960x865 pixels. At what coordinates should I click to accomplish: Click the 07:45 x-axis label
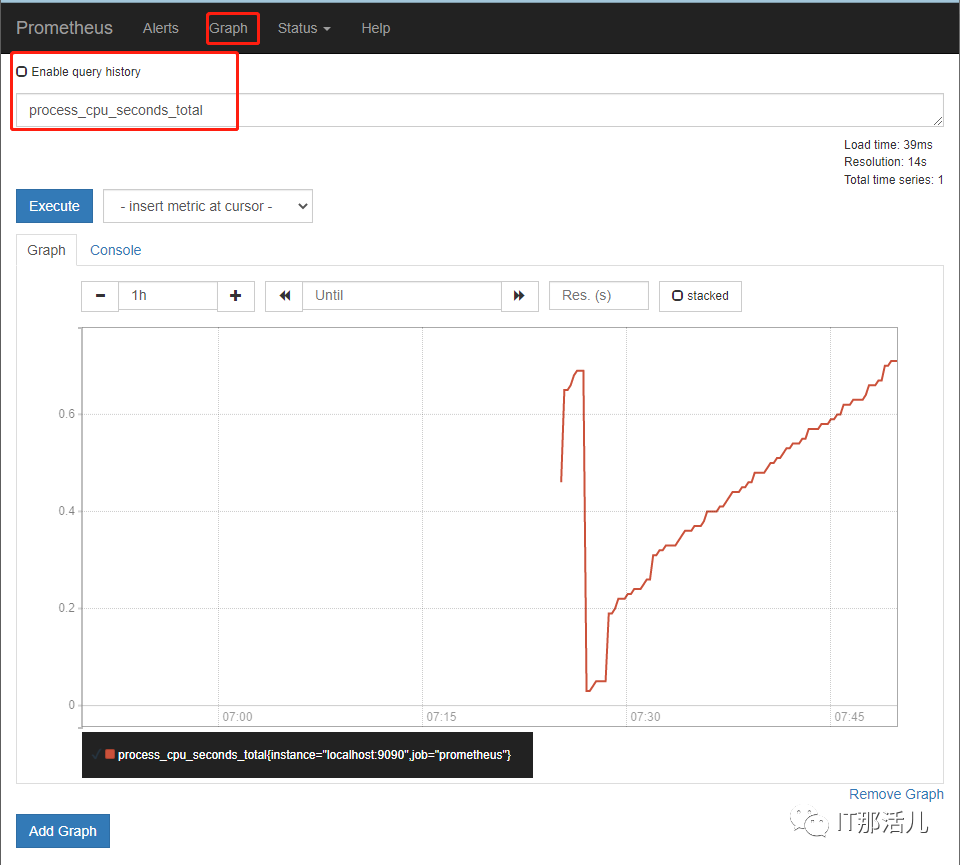849,716
